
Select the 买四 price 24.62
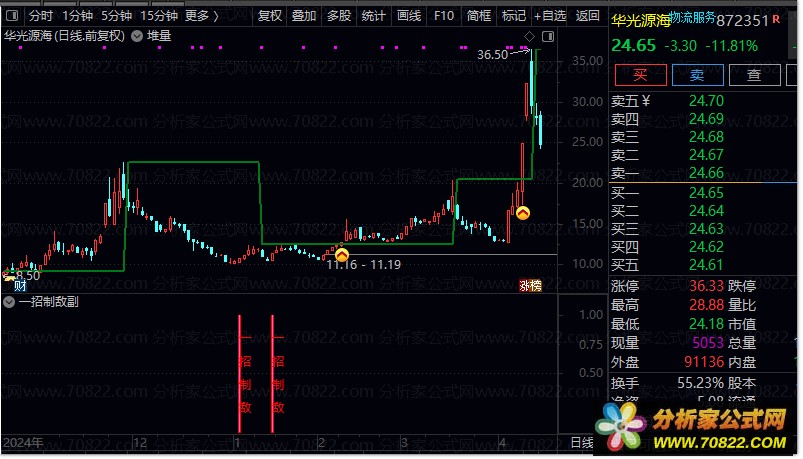pyautogui.click(x=706, y=247)
